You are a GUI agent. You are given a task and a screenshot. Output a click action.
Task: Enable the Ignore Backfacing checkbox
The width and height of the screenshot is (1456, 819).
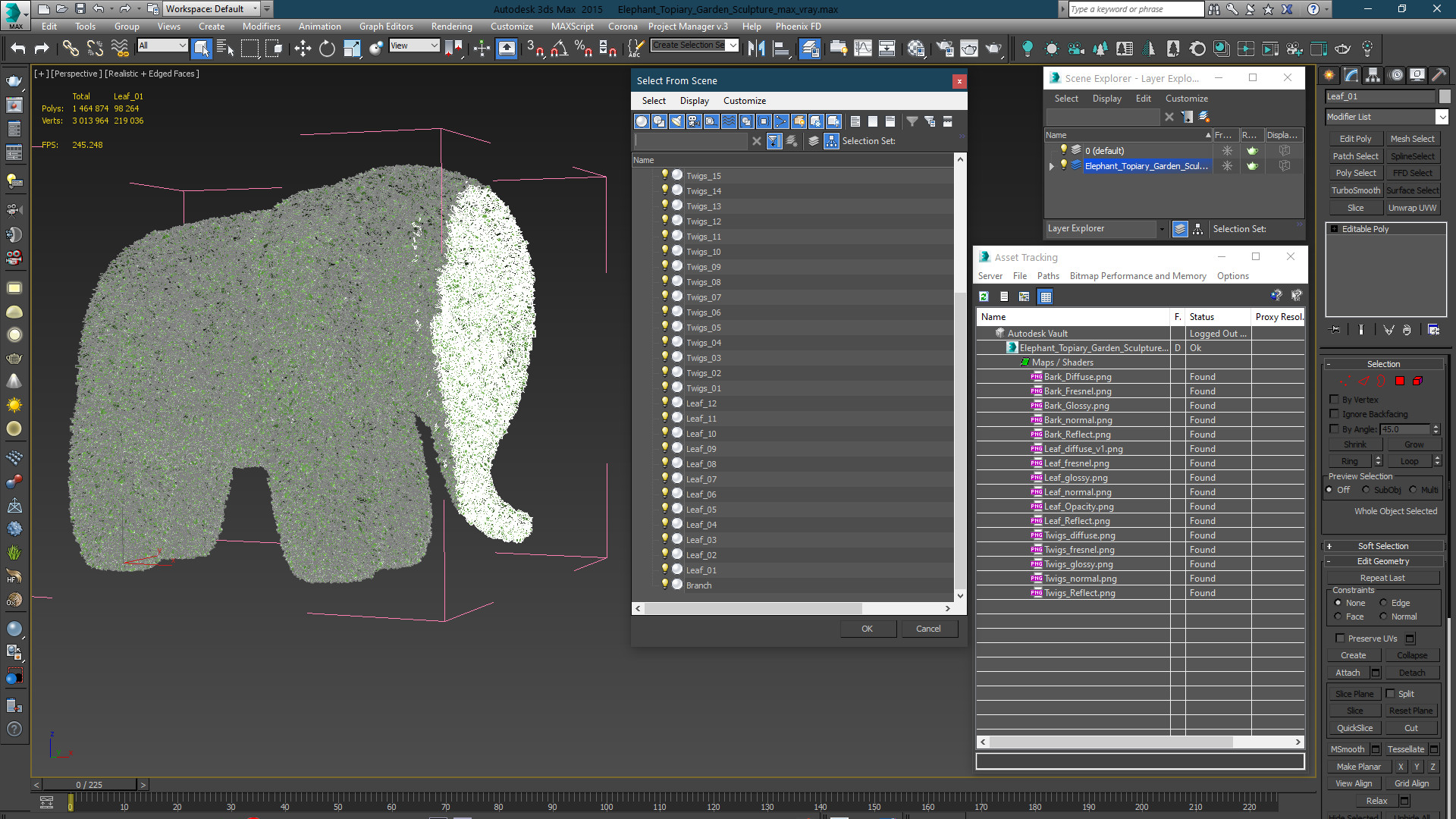pyautogui.click(x=1335, y=413)
